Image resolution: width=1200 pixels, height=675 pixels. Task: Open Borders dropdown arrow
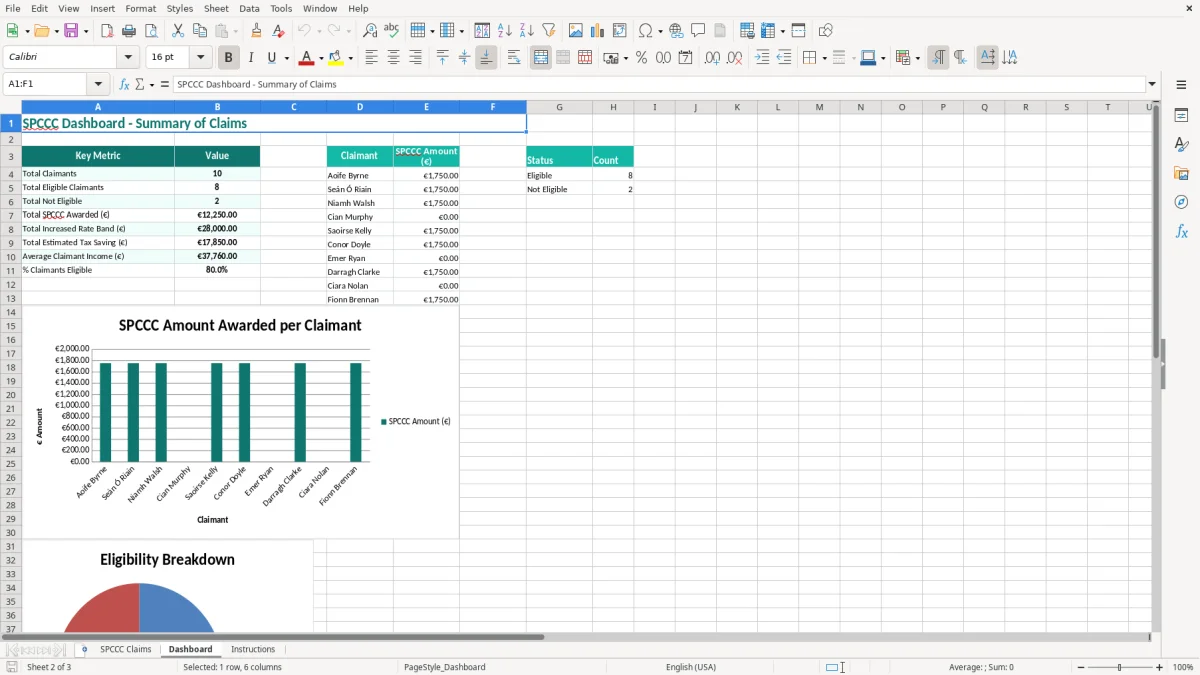(824, 58)
